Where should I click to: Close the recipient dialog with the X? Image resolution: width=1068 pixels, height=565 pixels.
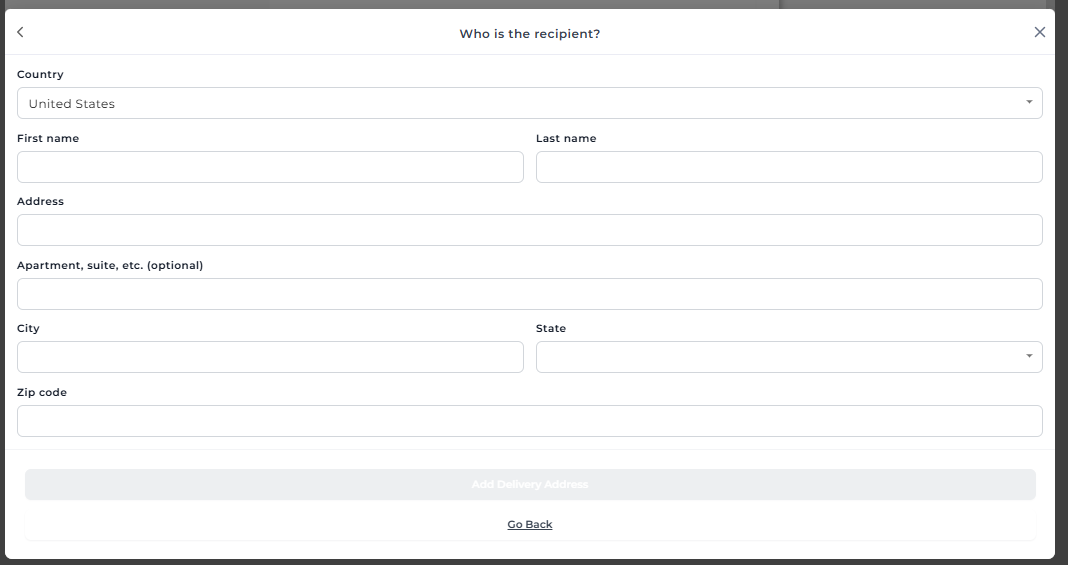[x=1039, y=32]
